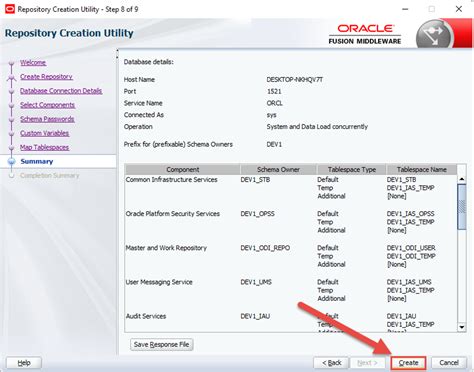
Task: Open Help for this step
Action: (24, 363)
